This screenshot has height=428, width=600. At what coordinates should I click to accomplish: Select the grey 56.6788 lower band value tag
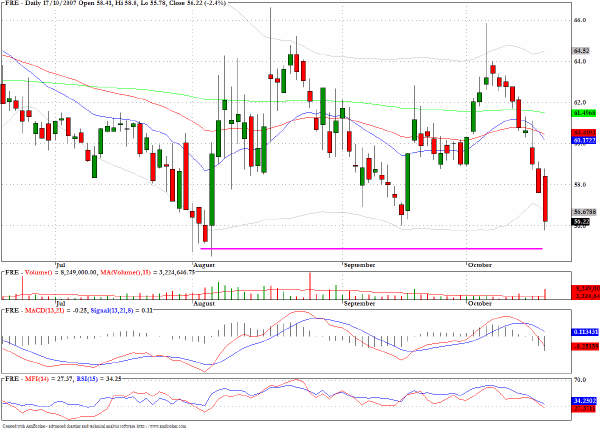point(584,212)
